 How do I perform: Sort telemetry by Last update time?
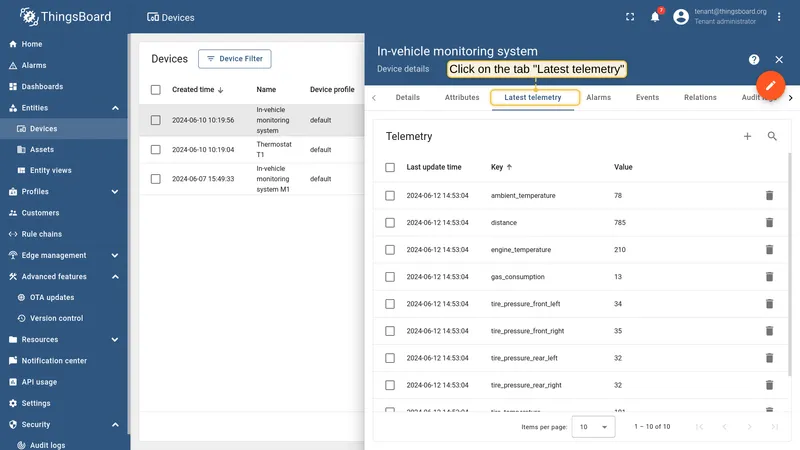(x=434, y=167)
